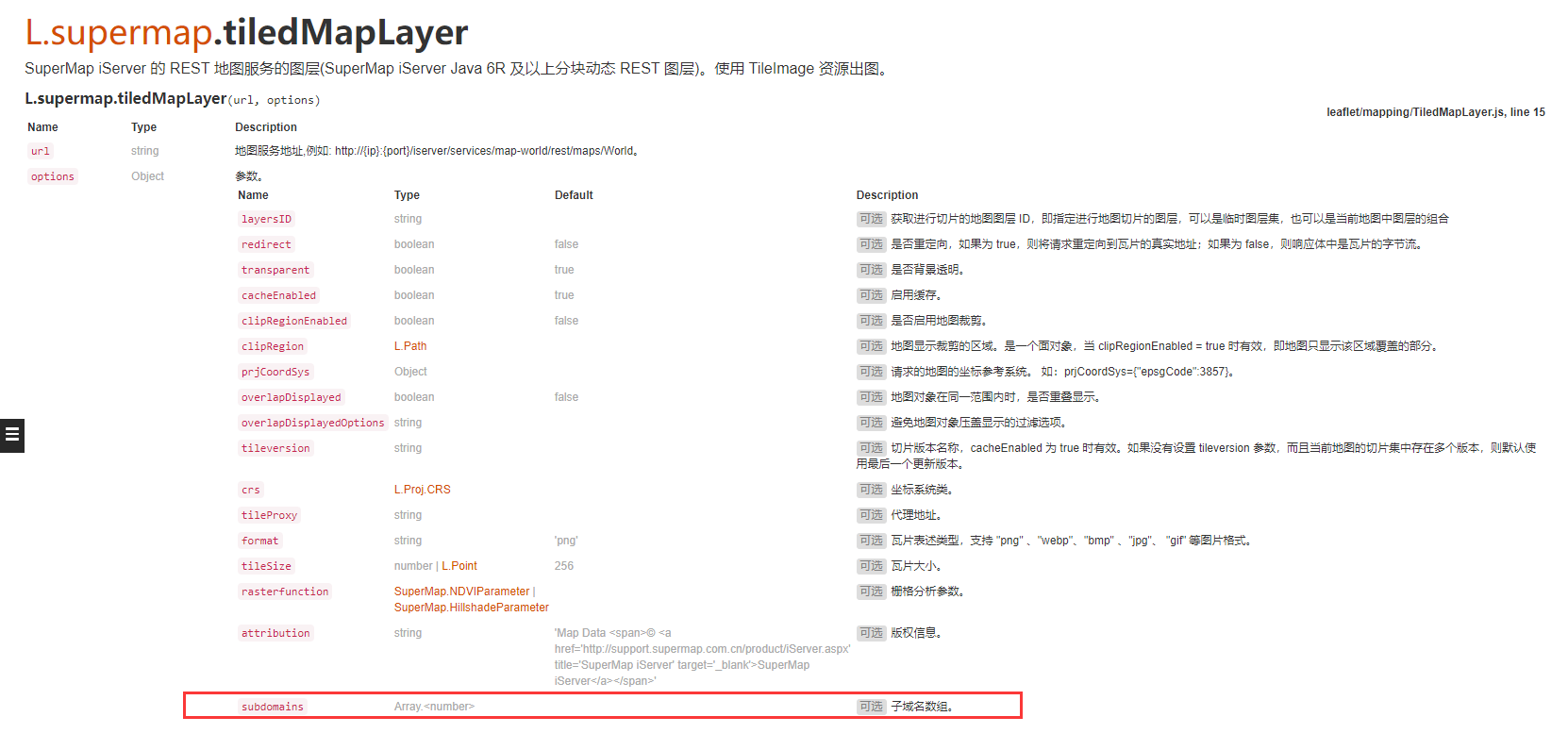The width and height of the screenshot is (1568, 750).
Task: Click the example service URL in url description
Action: [x=484, y=151]
